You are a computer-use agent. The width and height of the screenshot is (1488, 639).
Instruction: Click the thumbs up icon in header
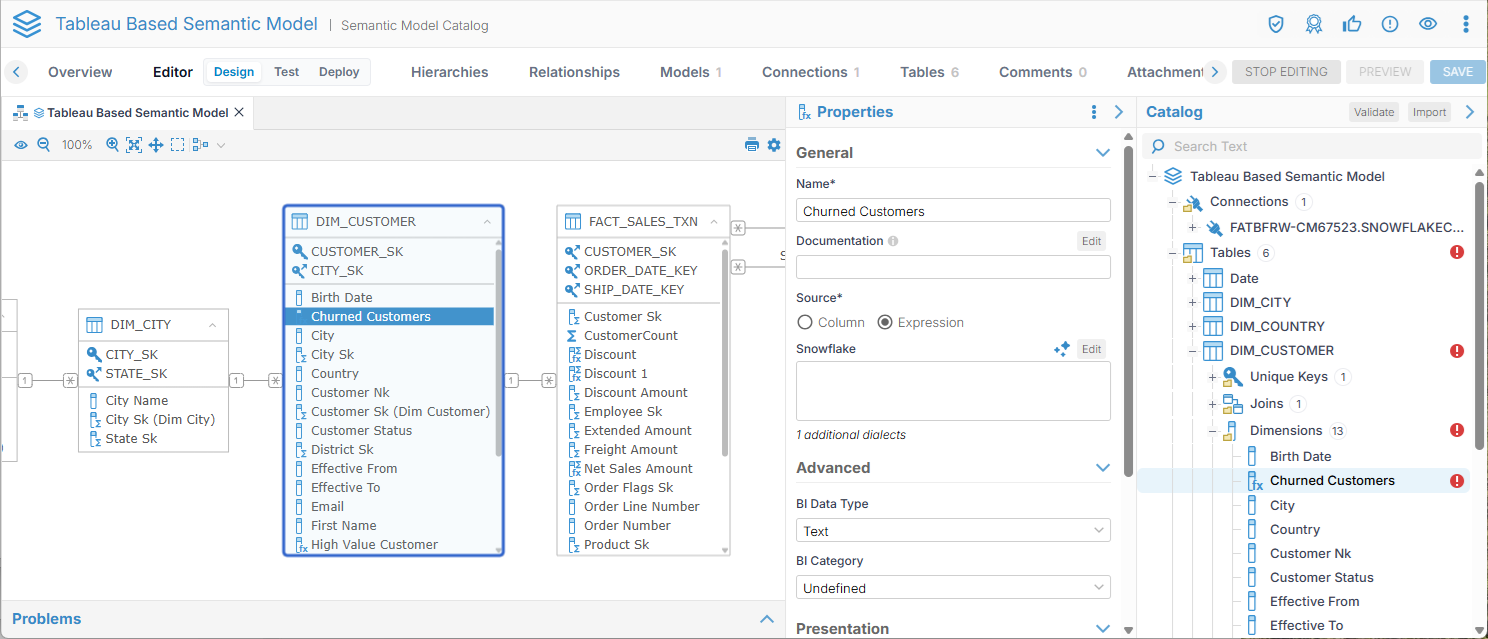coord(1352,24)
